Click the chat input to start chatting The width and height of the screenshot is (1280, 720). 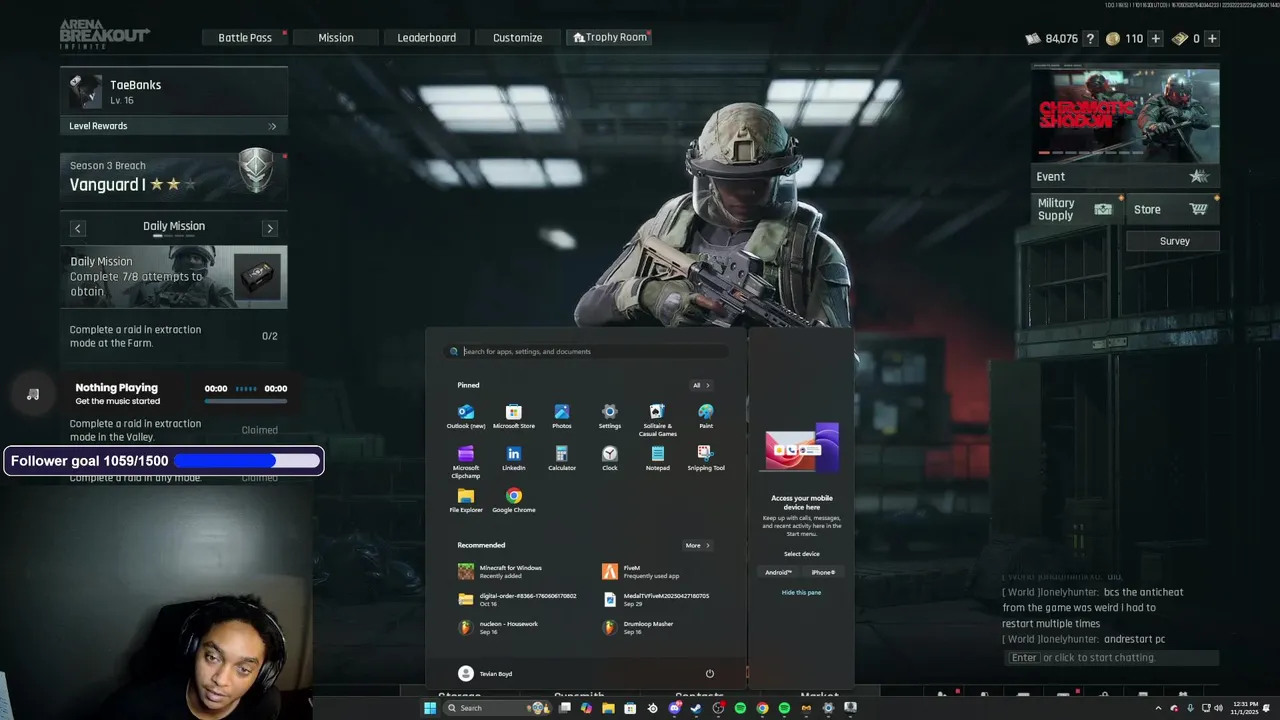pyautogui.click(x=1112, y=658)
